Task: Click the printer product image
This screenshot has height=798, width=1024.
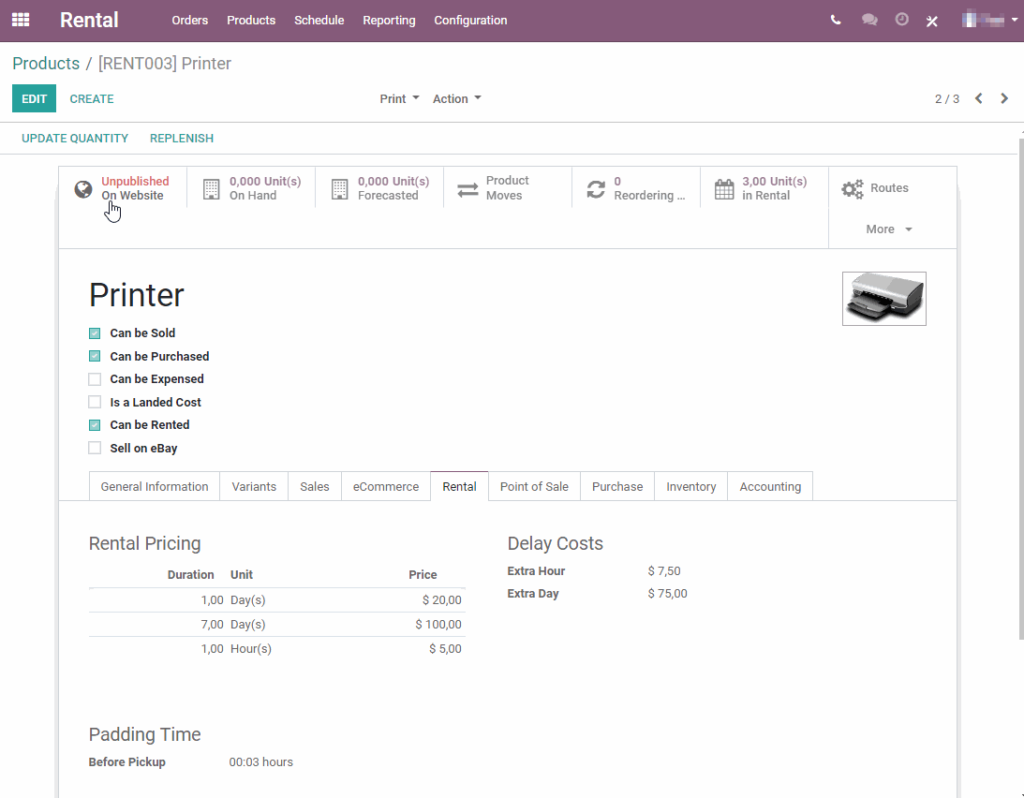Action: (x=884, y=298)
